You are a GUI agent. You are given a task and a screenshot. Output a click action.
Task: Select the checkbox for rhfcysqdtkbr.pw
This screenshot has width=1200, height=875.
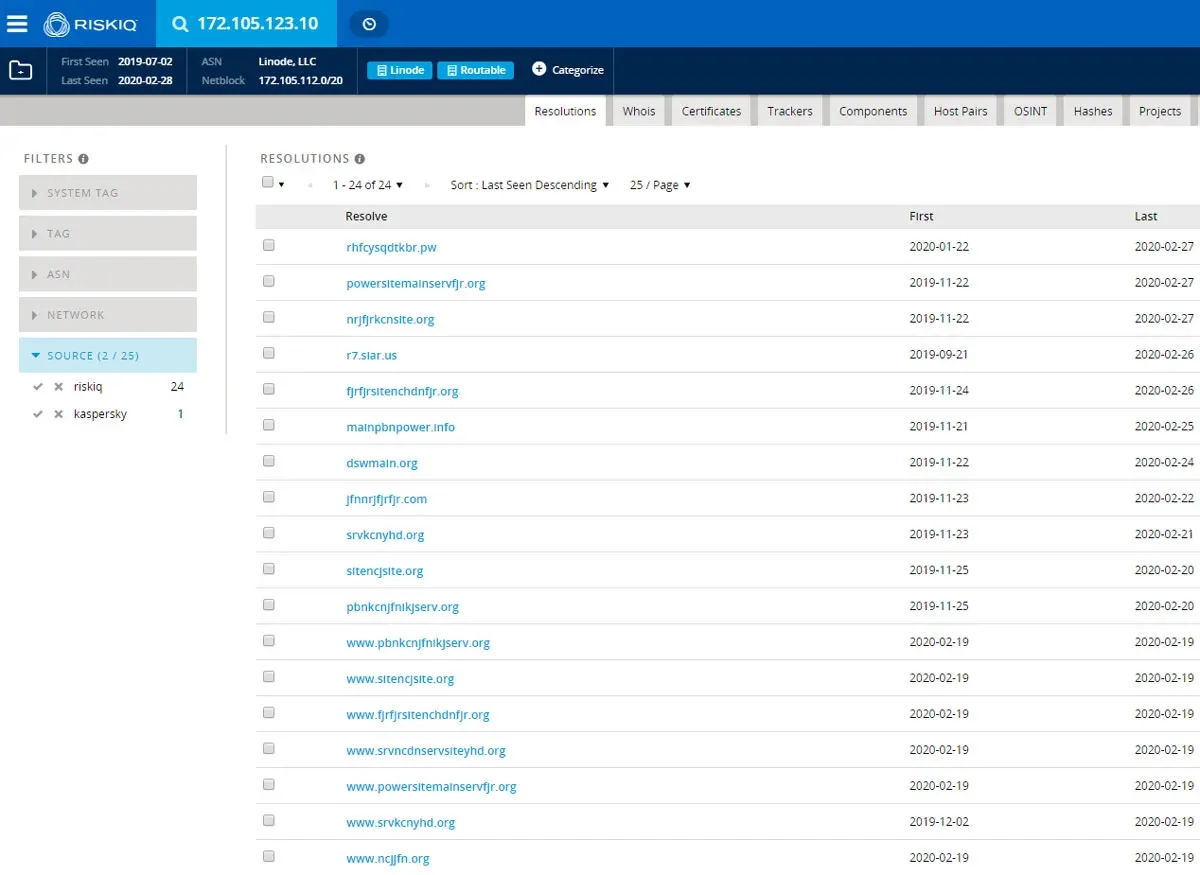268,244
